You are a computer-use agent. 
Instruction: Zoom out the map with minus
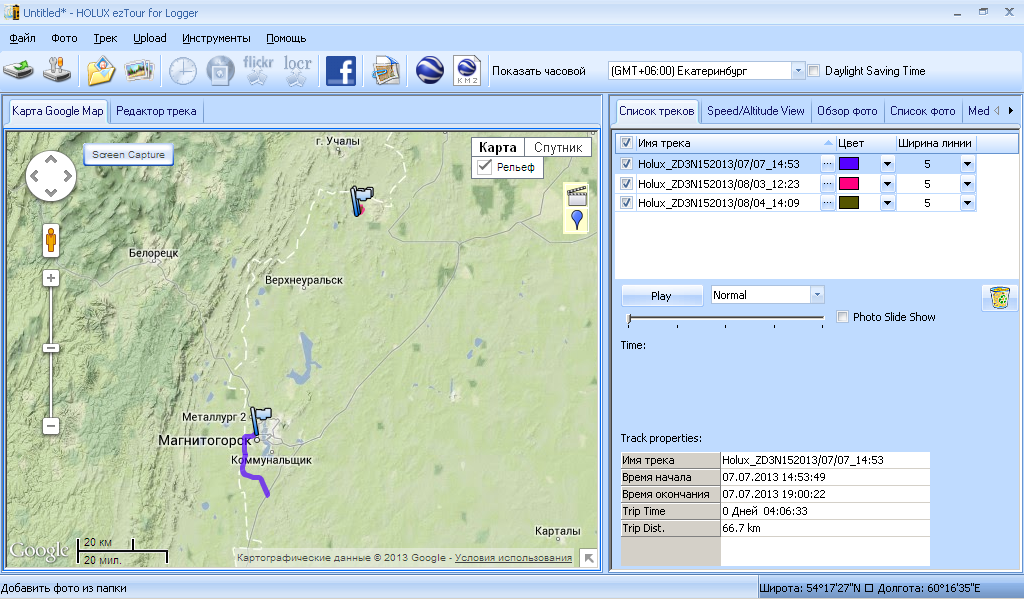51,426
